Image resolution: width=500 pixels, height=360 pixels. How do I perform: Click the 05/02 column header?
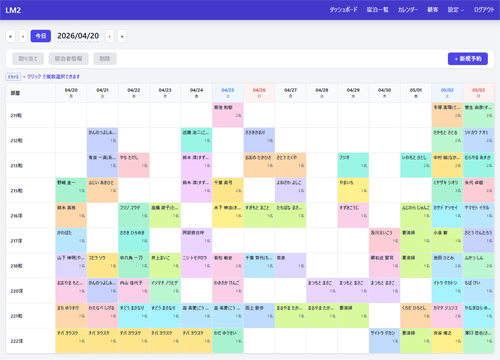pyautogui.click(x=447, y=93)
